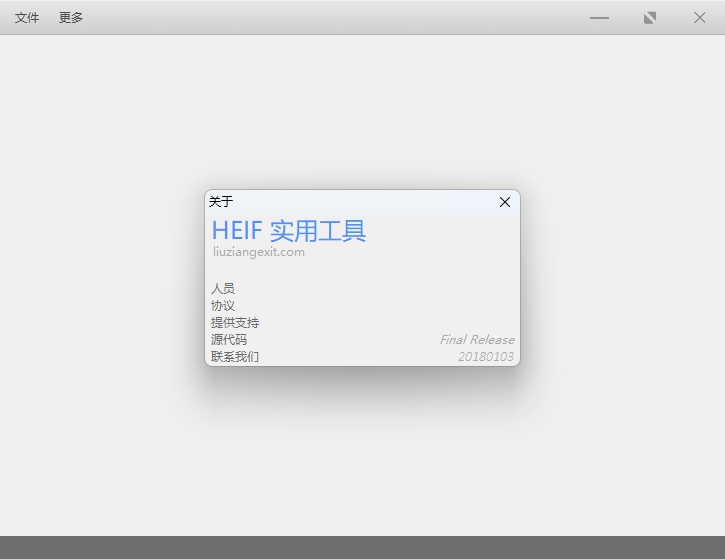This screenshot has width=725, height=559.
Task: Click the 人员 link
Action: (x=223, y=289)
